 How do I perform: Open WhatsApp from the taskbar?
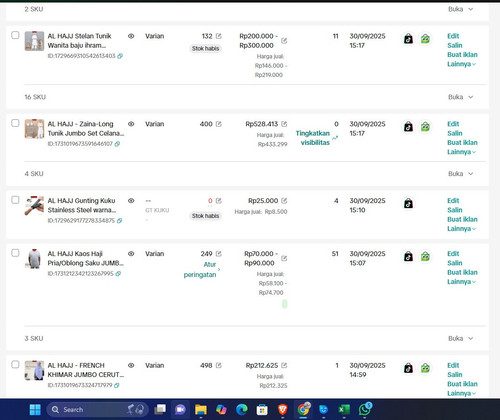pos(365,409)
